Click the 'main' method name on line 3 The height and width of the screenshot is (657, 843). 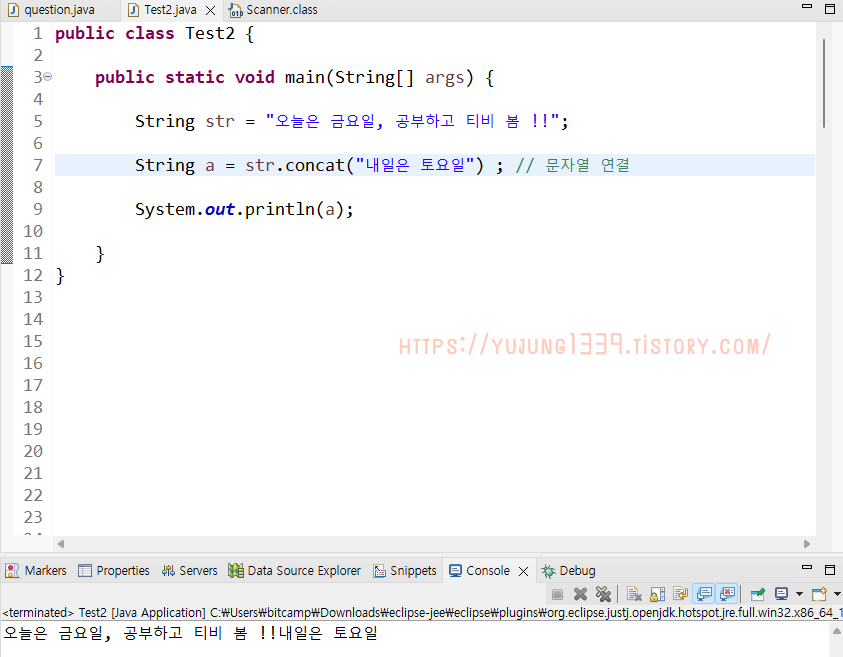[305, 77]
